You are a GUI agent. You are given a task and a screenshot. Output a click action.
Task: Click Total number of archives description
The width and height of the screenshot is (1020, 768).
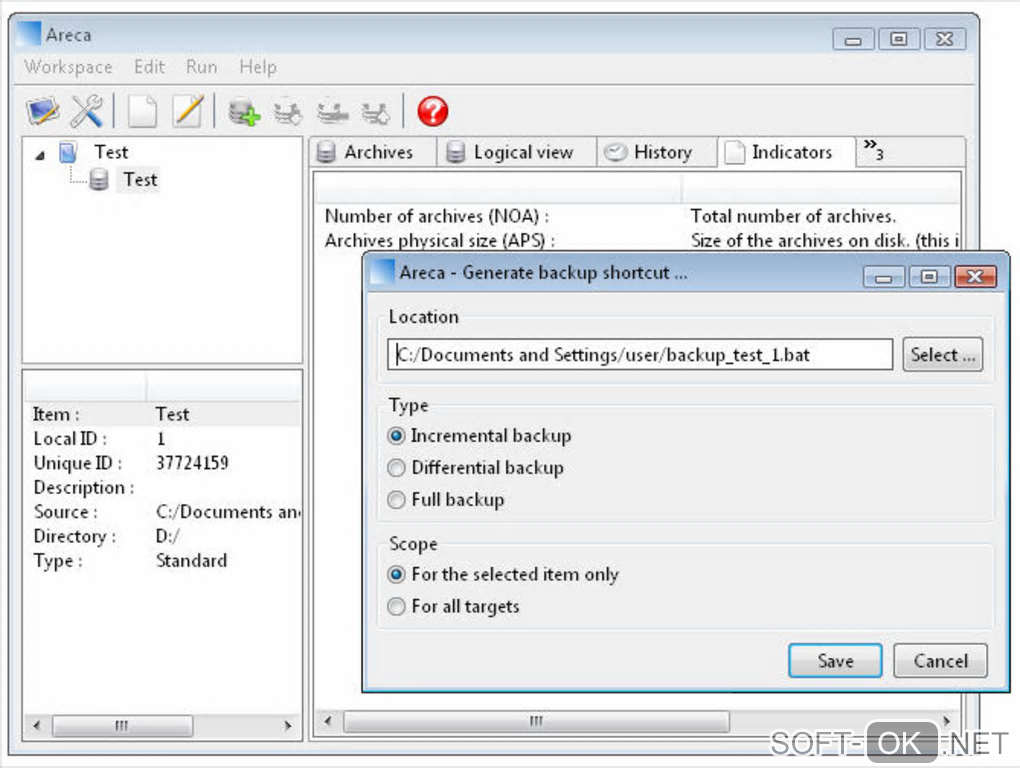click(793, 216)
